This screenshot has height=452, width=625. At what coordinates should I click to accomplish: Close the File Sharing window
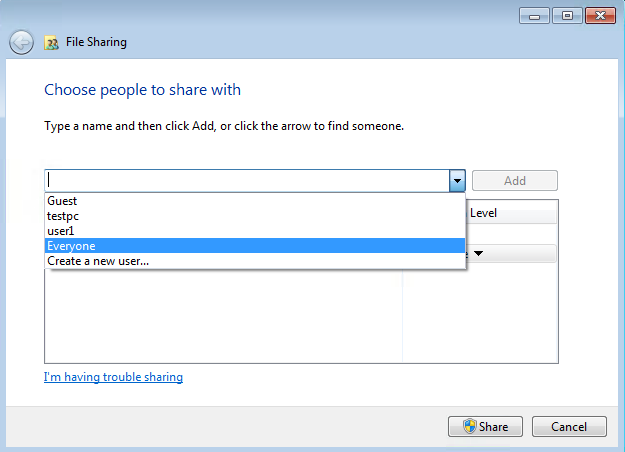(x=600, y=16)
